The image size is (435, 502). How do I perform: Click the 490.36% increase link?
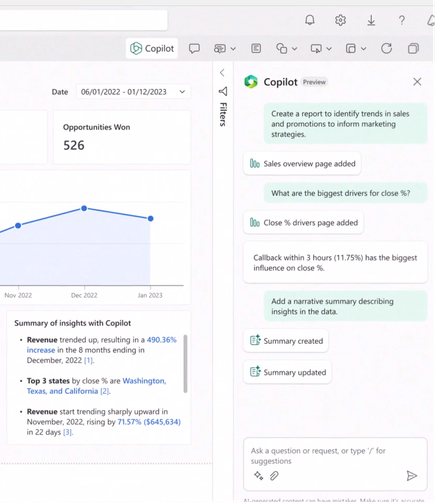[161, 340]
